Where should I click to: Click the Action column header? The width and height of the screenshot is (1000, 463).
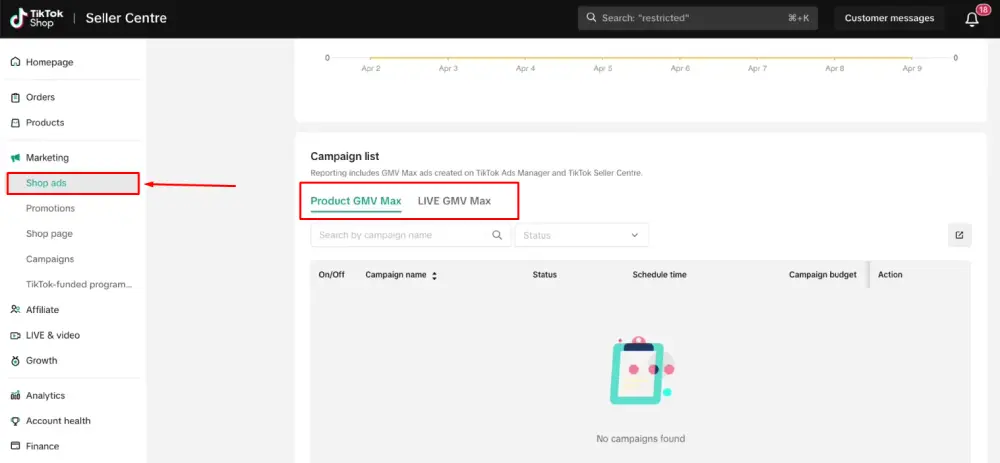890,274
